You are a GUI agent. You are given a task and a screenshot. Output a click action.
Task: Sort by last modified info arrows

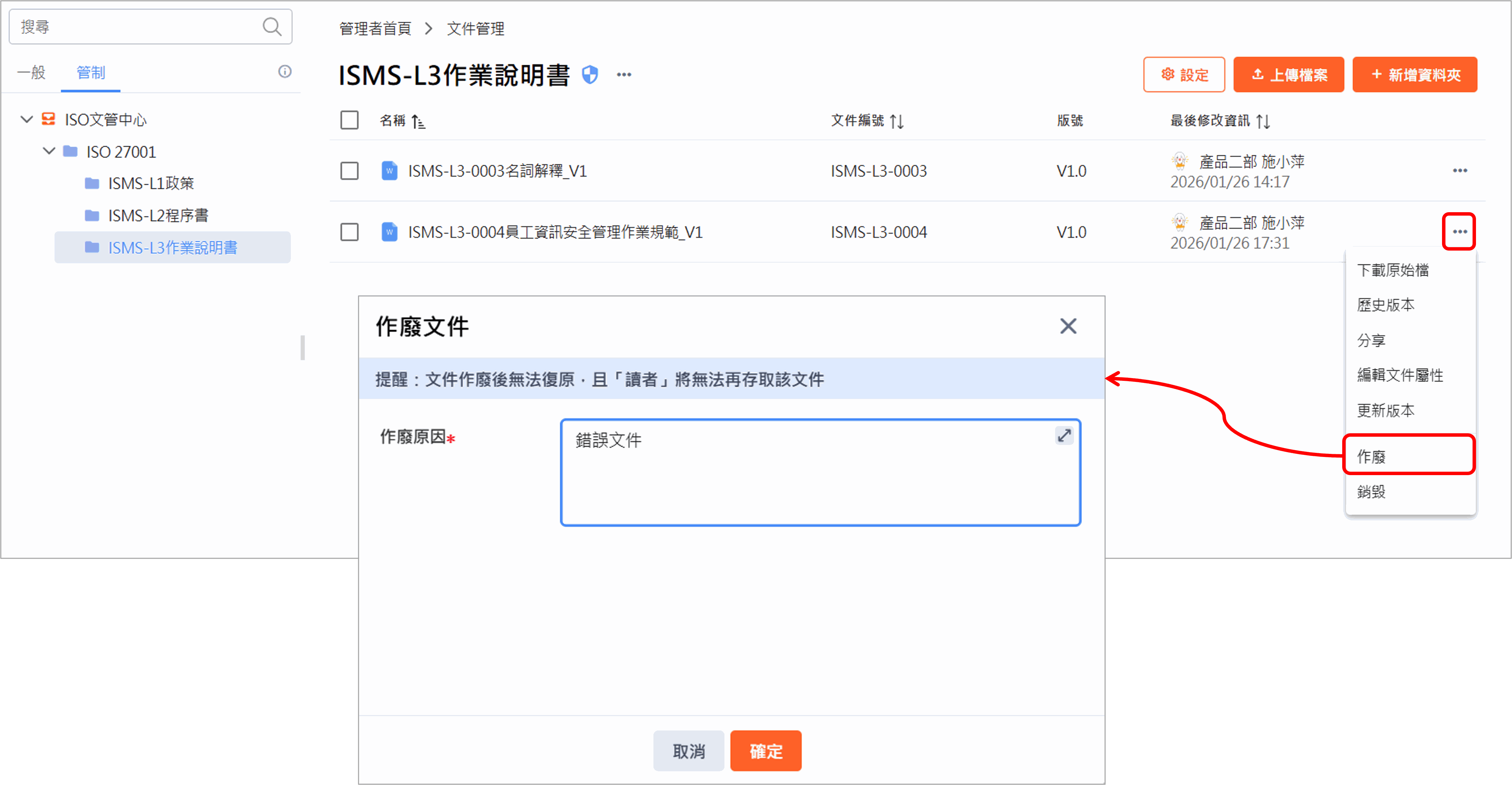(1263, 121)
